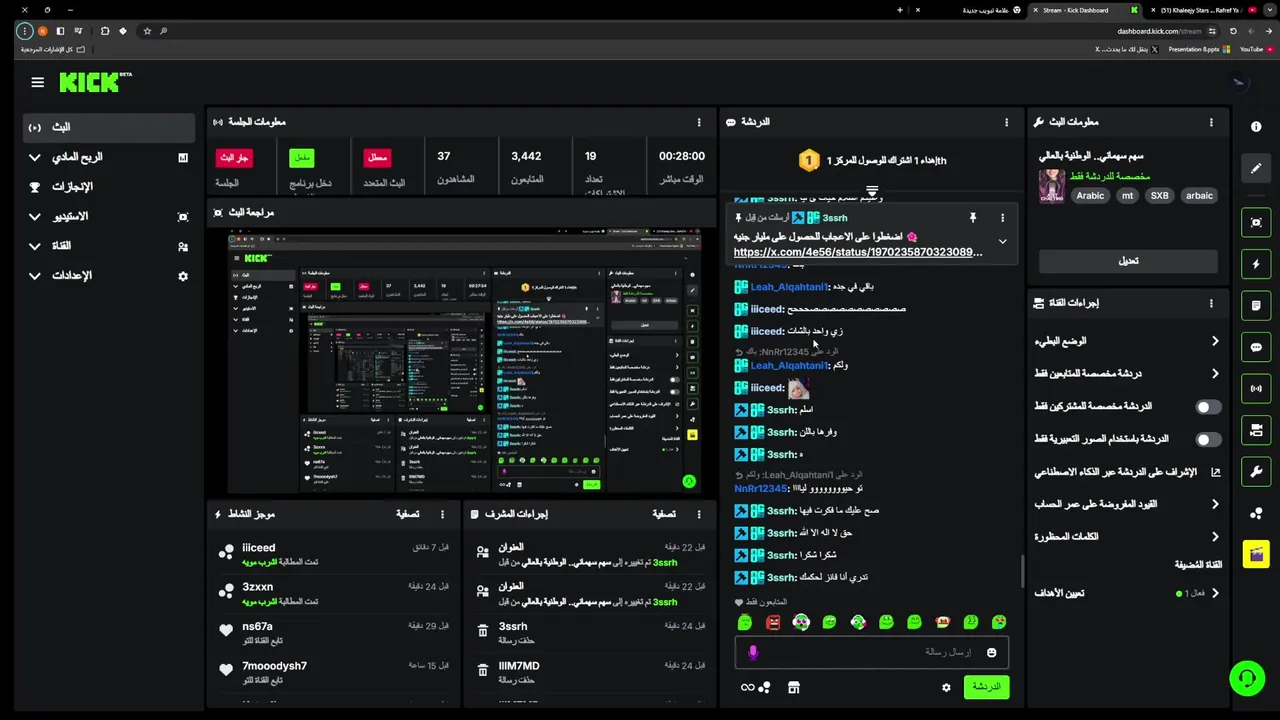Screen dimensions: 1280x720
Task: Click the lightning bolt icon in right rail
Action: tap(1256, 264)
